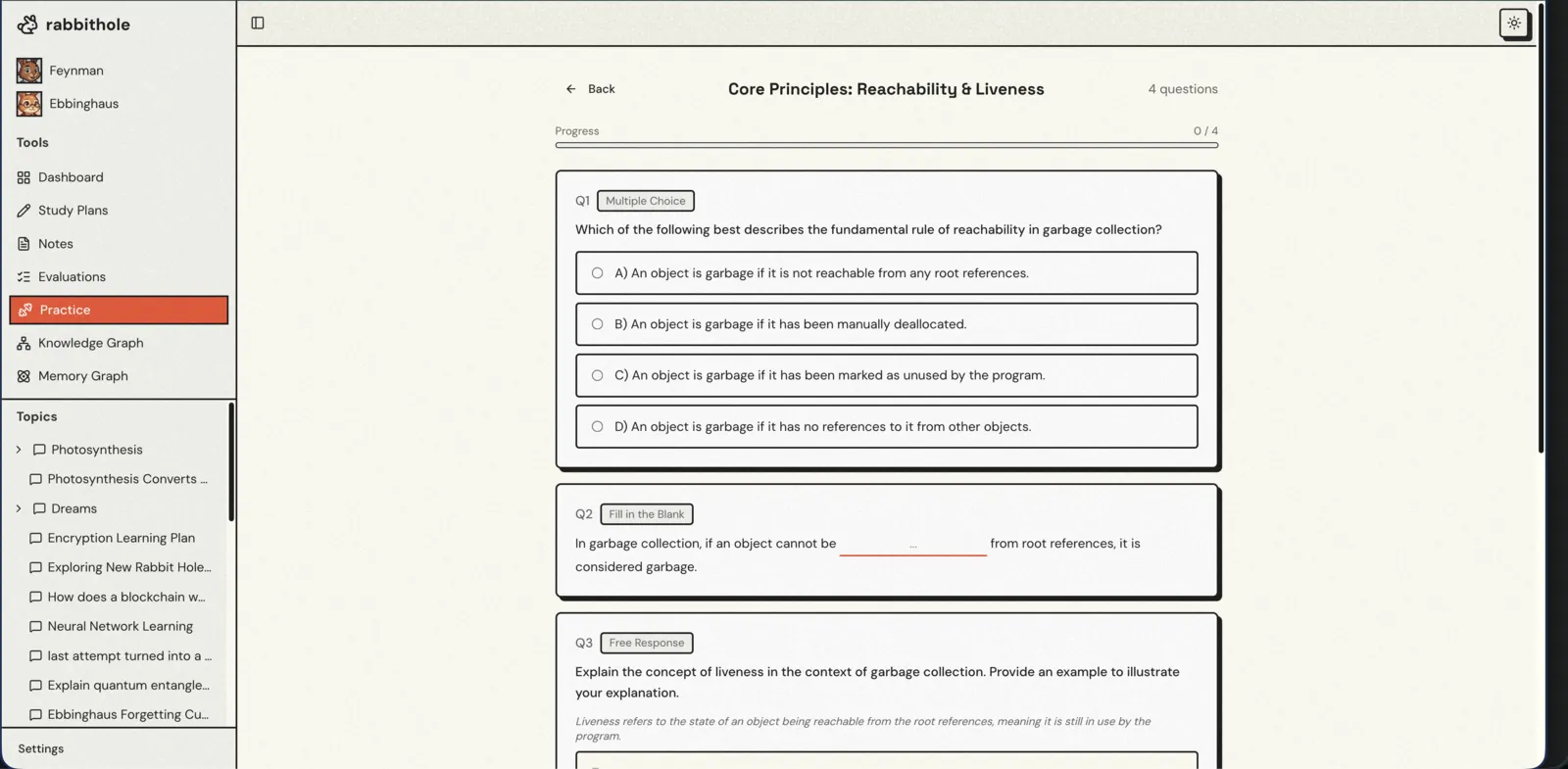Click chat icon beside Photosynthesis Converts
This screenshot has width=1568, height=769.
pyautogui.click(x=35, y=479)
